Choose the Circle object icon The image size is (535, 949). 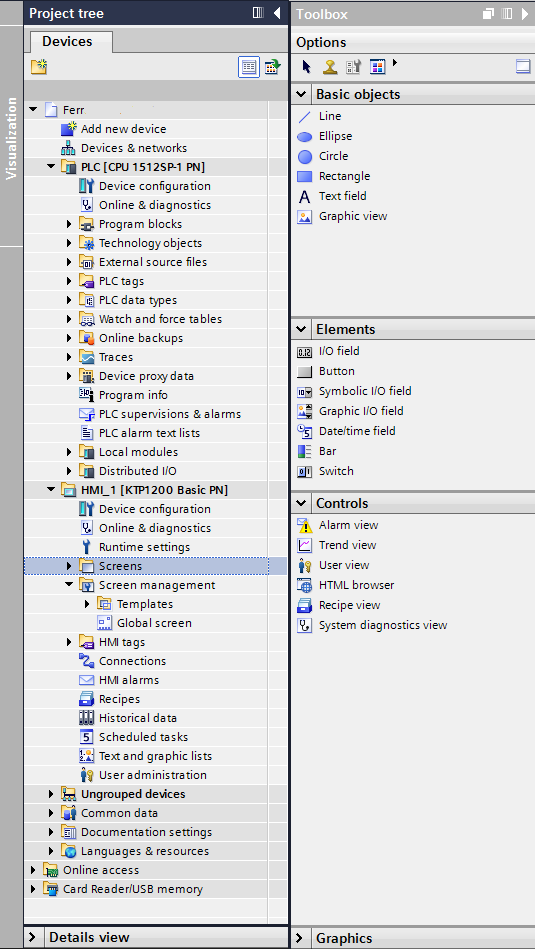pyautogui.click(x=304, y=156)
